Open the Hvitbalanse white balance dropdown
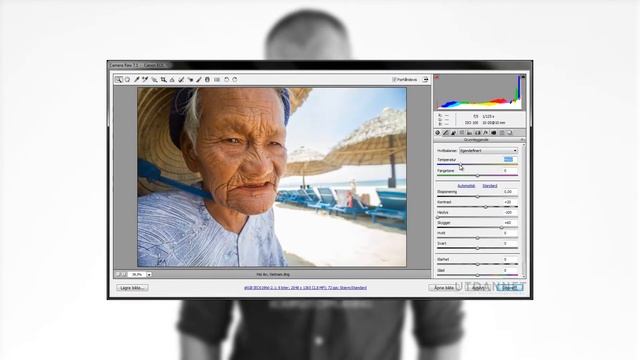The image size is (640, 360). coord(489,151)
